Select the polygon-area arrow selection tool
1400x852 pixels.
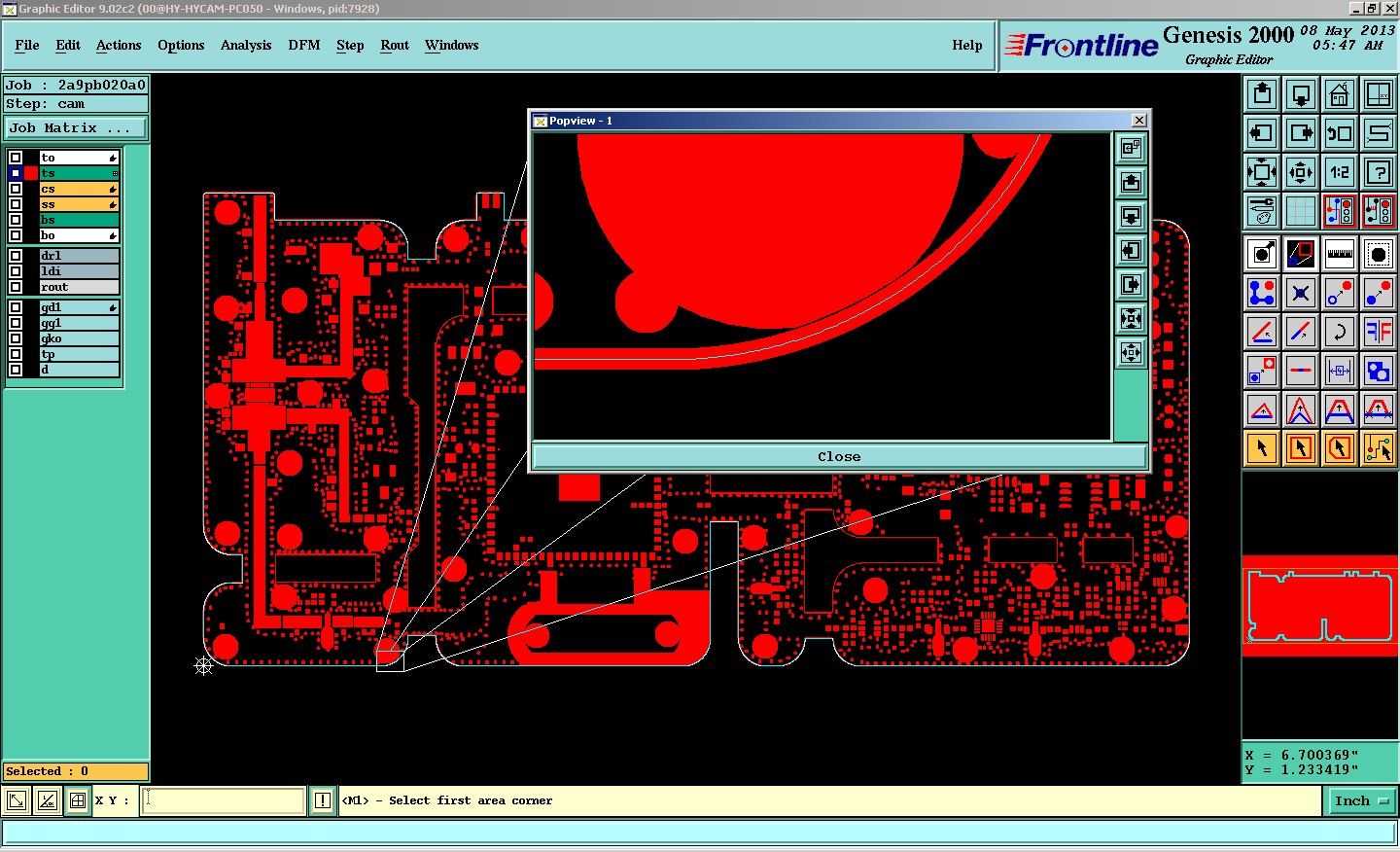(1340, 448)
